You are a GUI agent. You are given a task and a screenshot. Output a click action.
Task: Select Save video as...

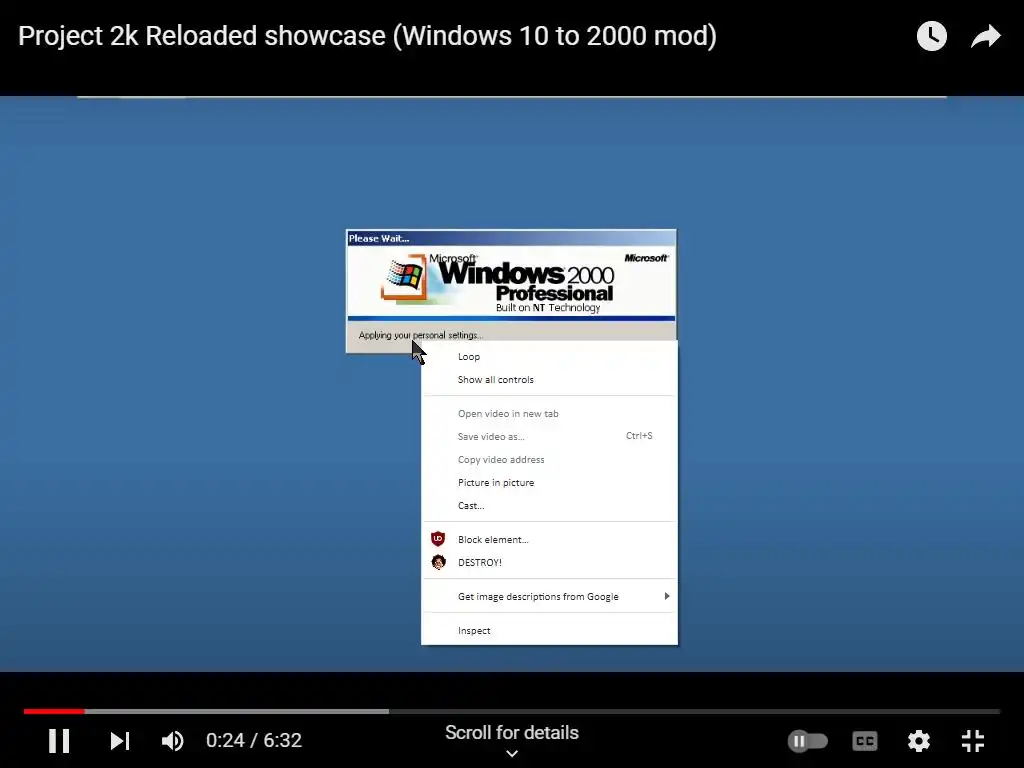[549, 436]
